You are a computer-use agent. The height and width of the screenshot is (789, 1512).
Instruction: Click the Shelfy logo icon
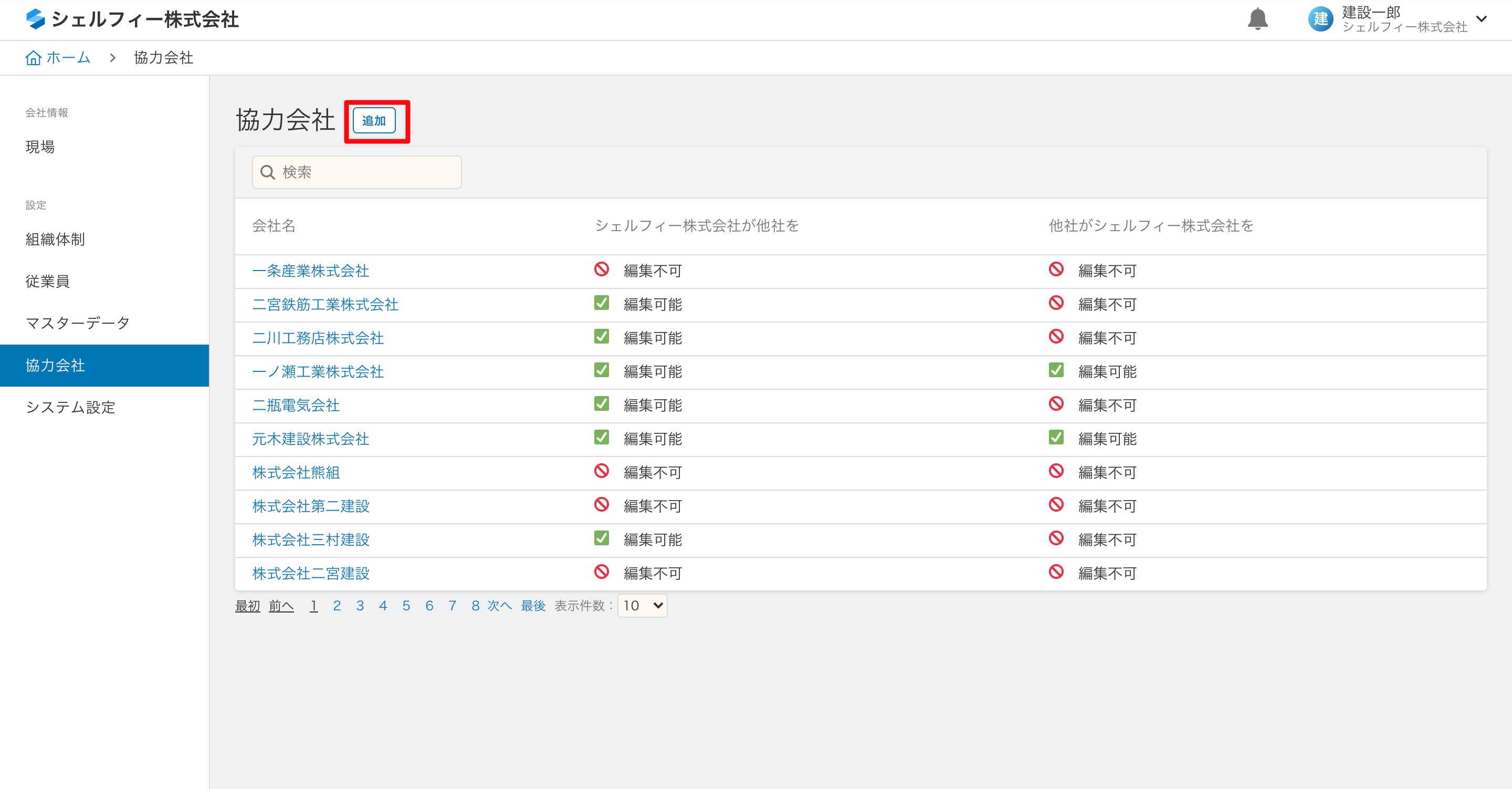click(36, 19)
